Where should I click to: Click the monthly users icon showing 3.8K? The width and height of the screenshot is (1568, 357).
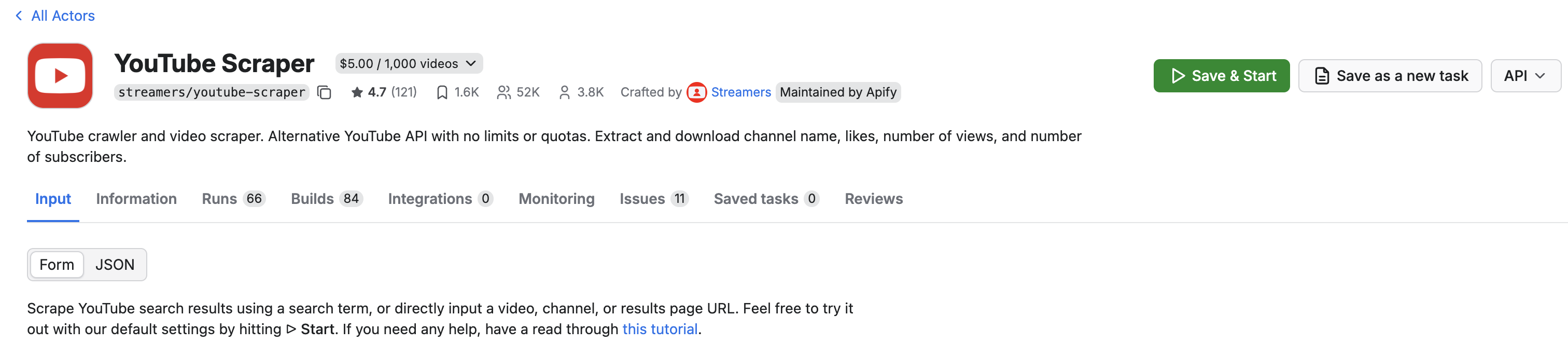tap(564, 92)
